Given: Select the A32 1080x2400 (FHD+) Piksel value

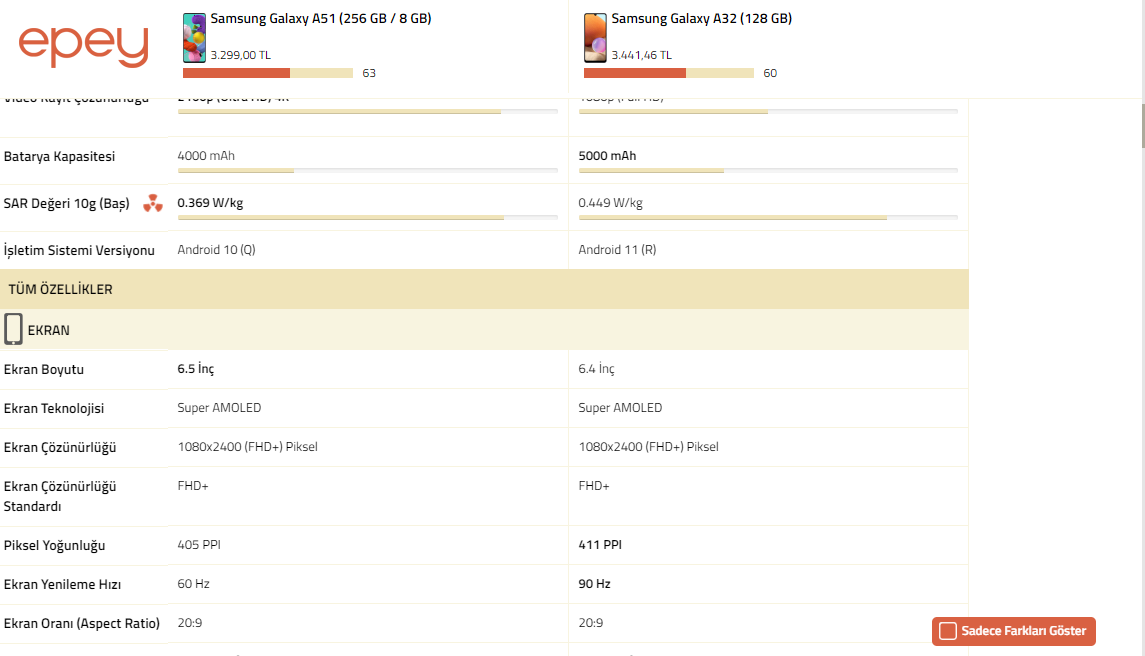Looking at the screenshot, I should [648, 446].
